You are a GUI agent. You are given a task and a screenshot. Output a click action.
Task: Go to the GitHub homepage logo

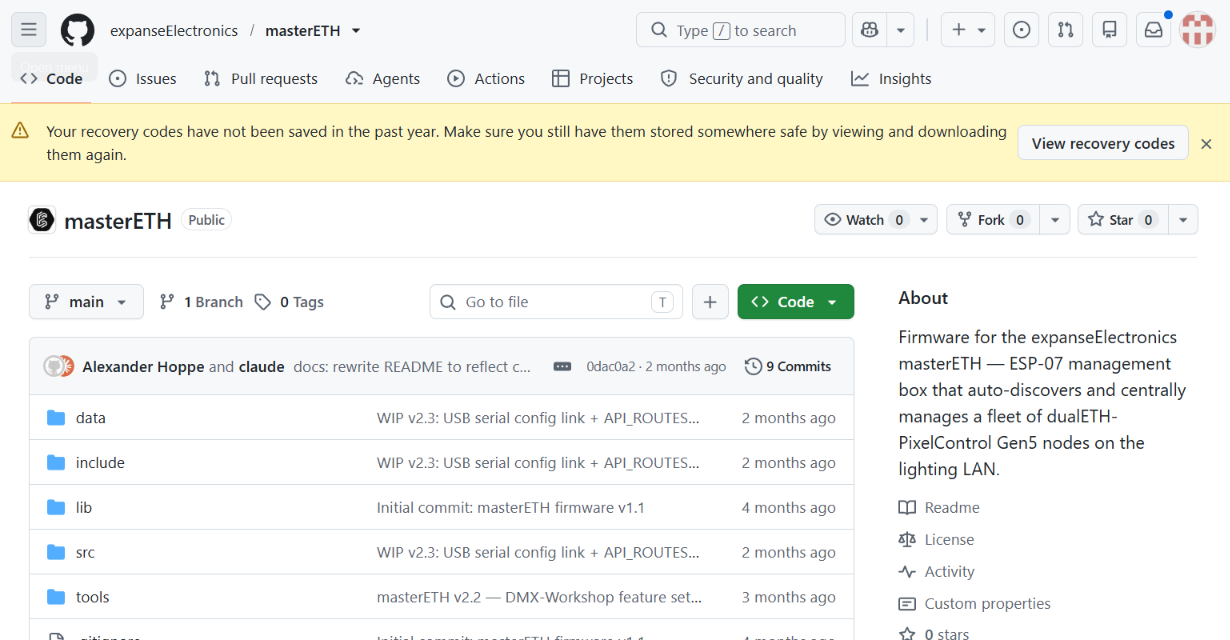pyautogui.click(x=78, y=30)
